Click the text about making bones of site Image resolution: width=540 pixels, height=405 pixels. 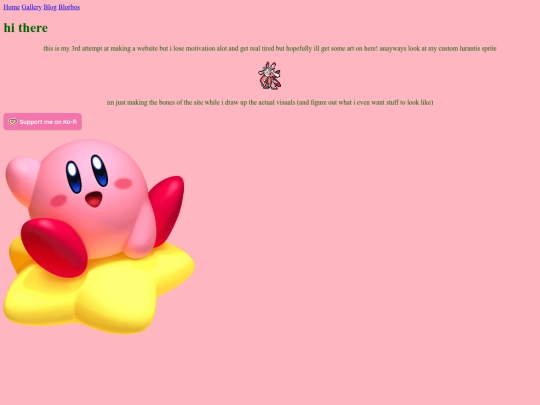tap(270, 102)
